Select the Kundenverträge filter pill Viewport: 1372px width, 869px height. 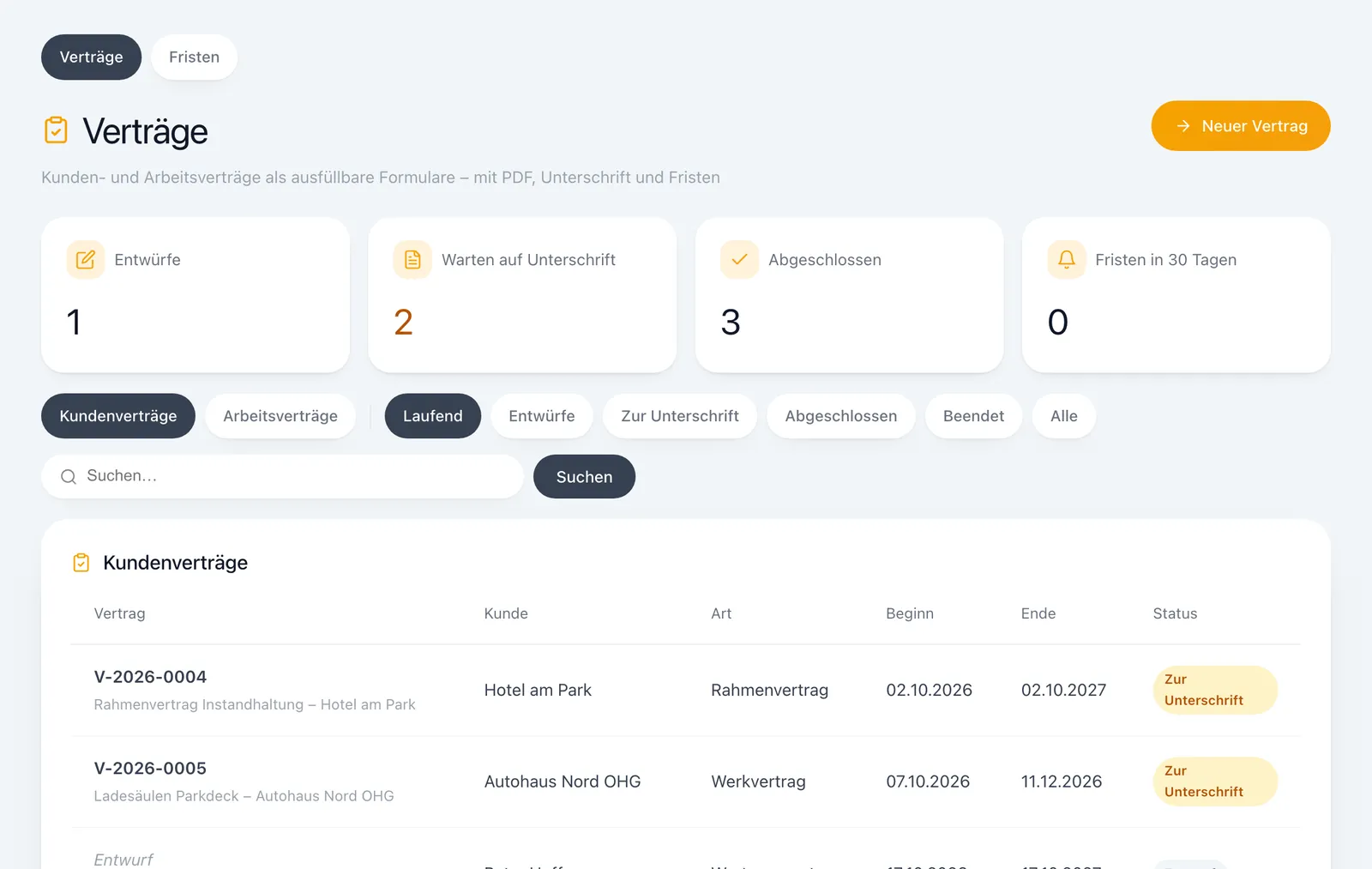[x=118, y=416]
